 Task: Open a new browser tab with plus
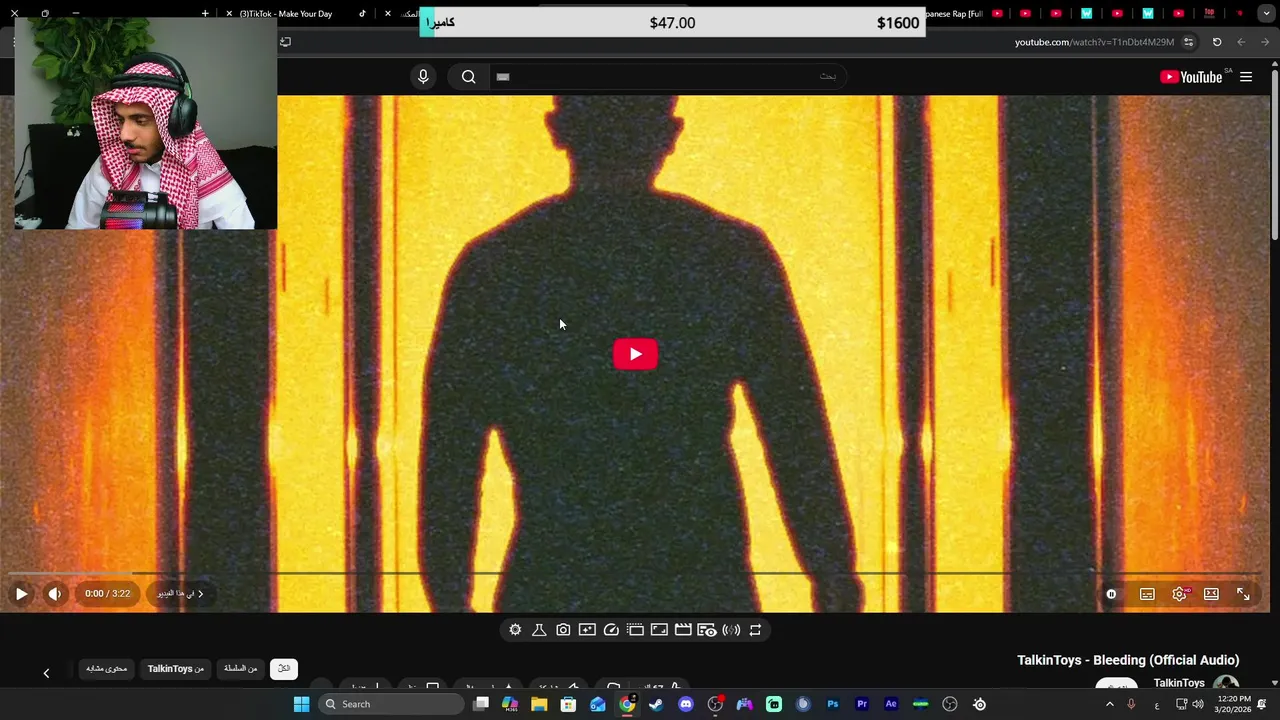(x=205, y=14)
